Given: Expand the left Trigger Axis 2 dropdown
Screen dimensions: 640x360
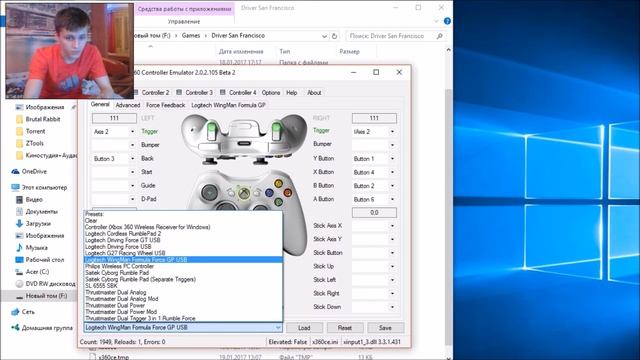Looking at the screenshot, I should [x=132, y=131].
